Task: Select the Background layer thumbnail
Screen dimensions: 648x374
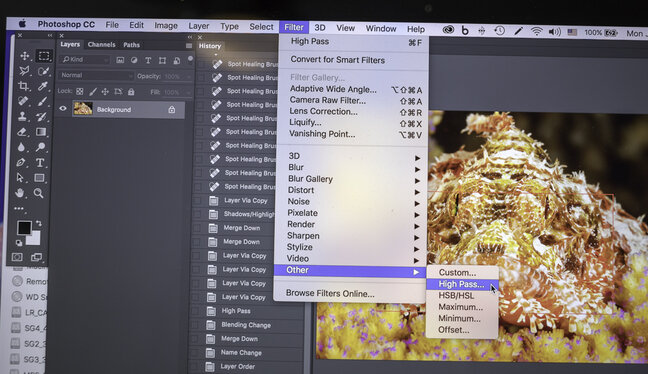Action: tap(83, 109)
